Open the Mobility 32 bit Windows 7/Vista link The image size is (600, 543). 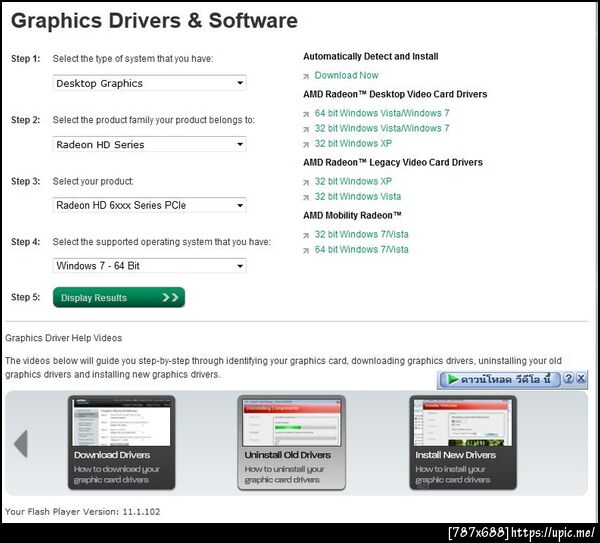362,234
